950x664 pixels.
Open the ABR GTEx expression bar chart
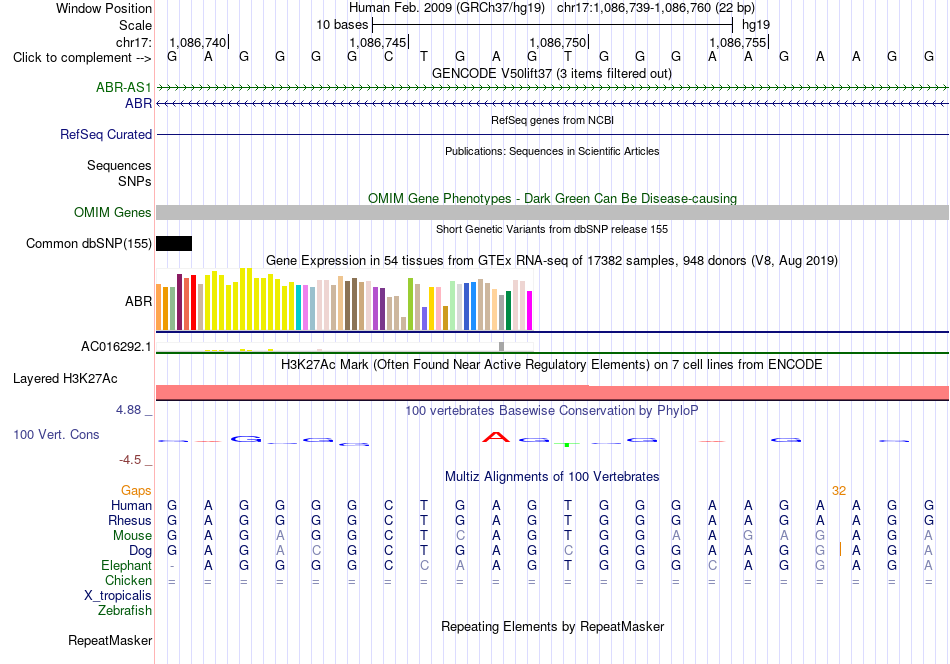(344, 300)
